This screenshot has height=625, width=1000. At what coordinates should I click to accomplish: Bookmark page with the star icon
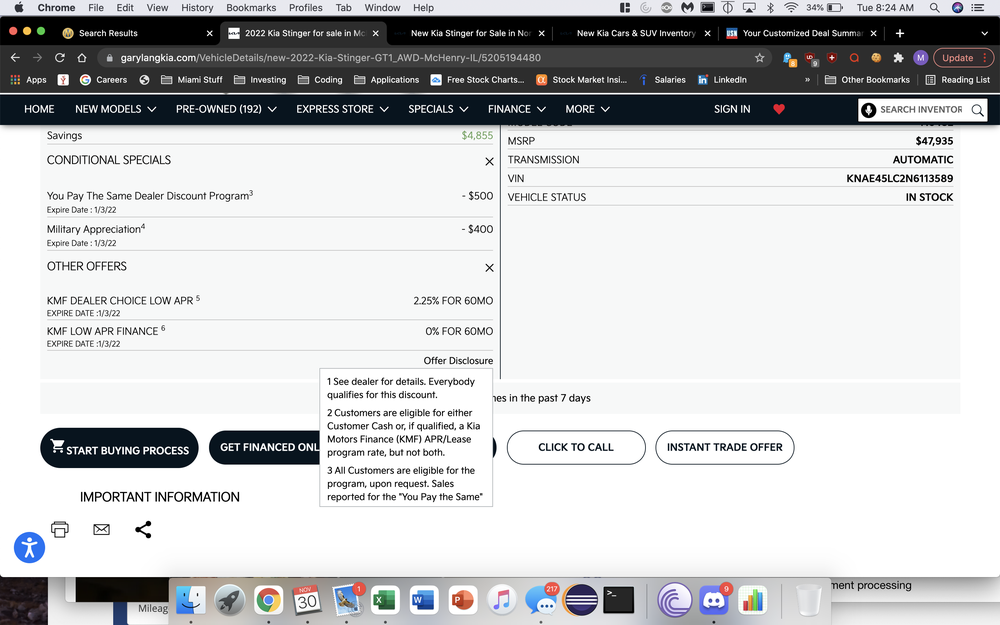pos(760,58)
